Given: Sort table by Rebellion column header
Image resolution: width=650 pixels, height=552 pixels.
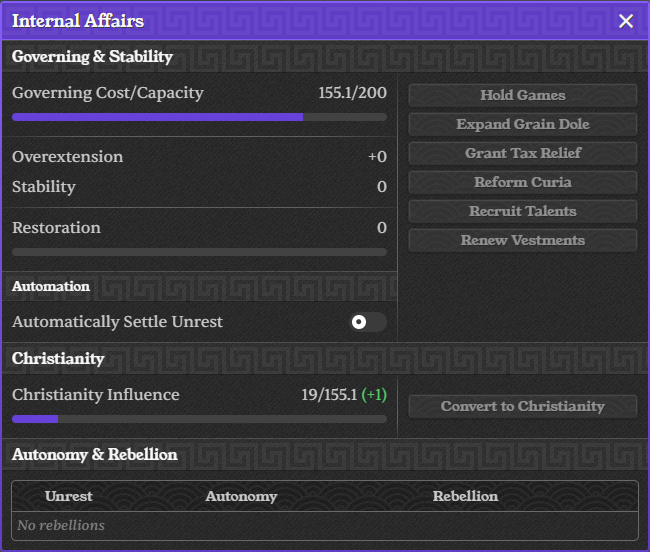Looking at the screenshot, I should click(465, 496).
